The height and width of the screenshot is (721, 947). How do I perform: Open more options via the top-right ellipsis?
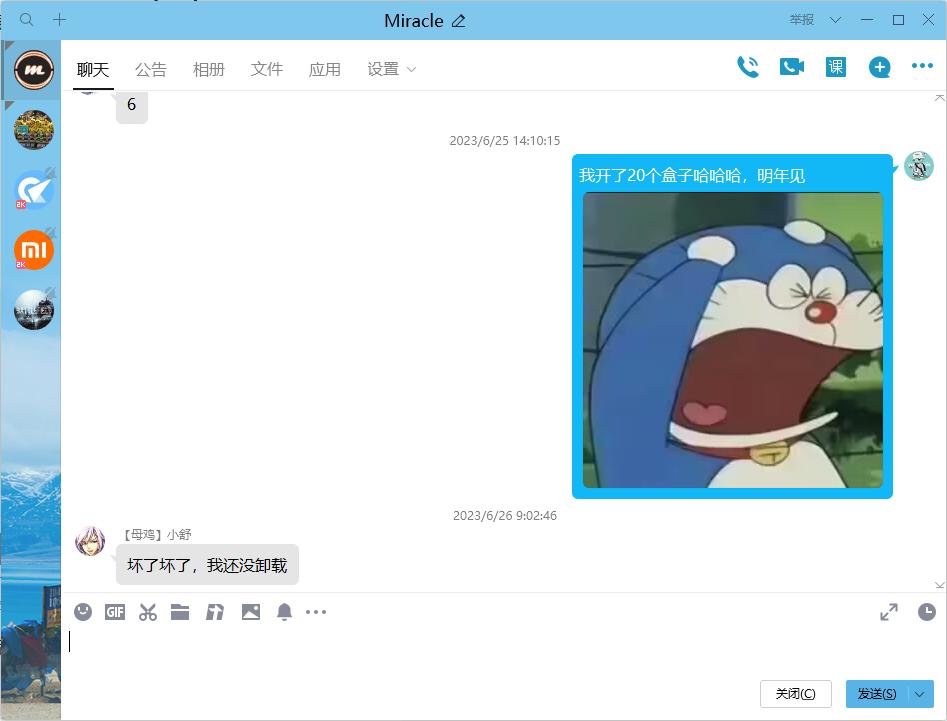(x=920, y=65)
